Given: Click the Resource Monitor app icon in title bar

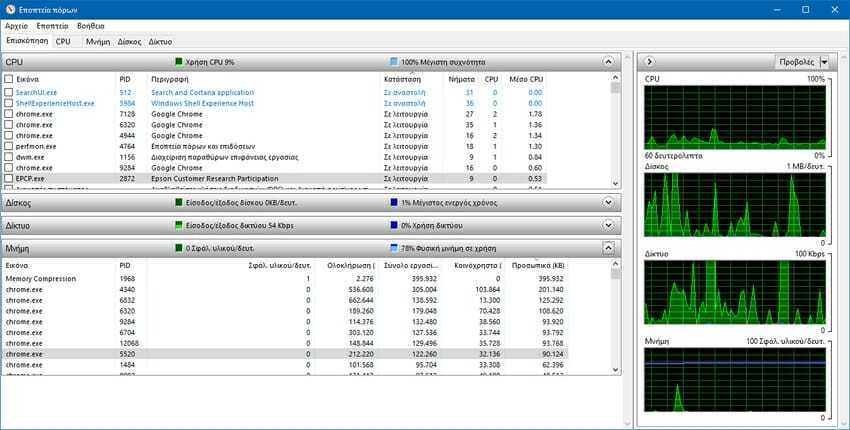Looking at the screenshot, I should tap(9, 10).
